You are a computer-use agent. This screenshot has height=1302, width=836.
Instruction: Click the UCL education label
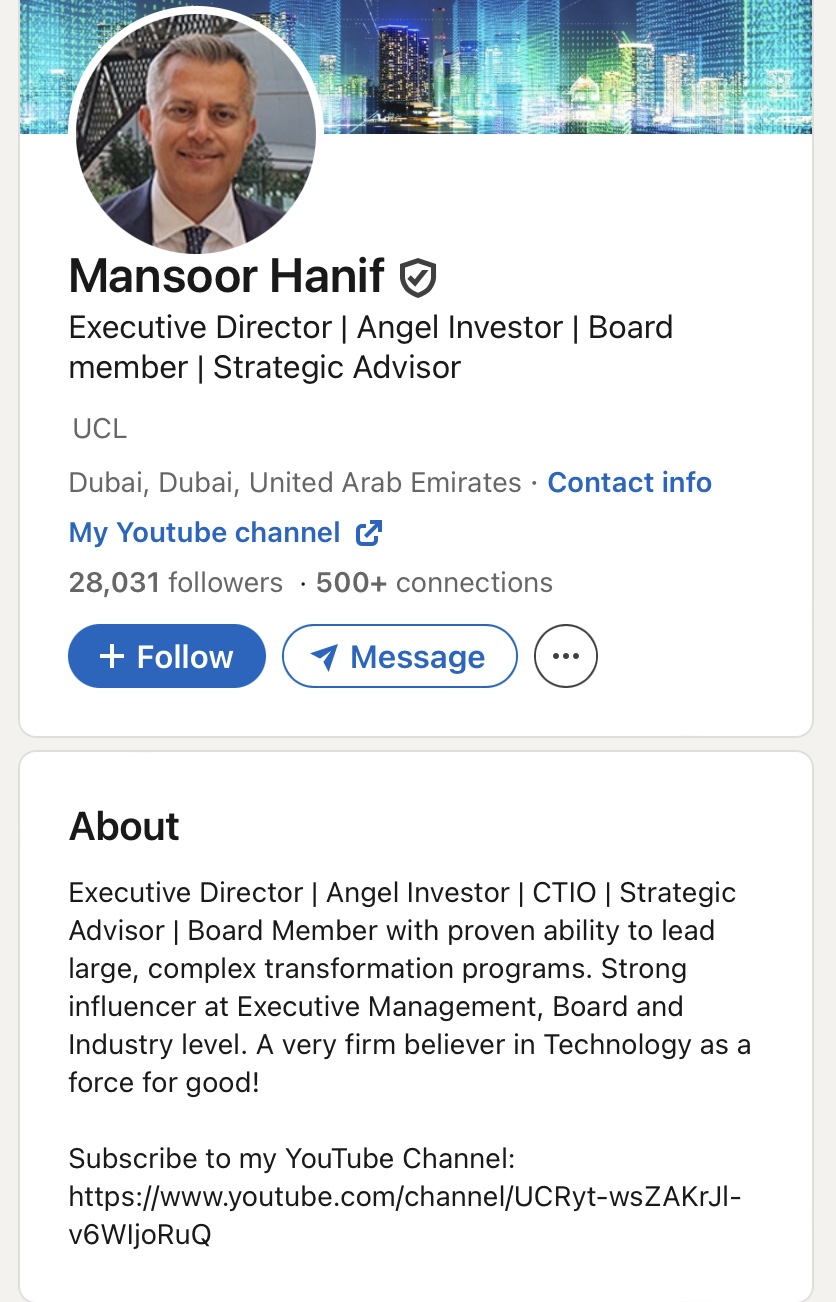click(100, 429)
